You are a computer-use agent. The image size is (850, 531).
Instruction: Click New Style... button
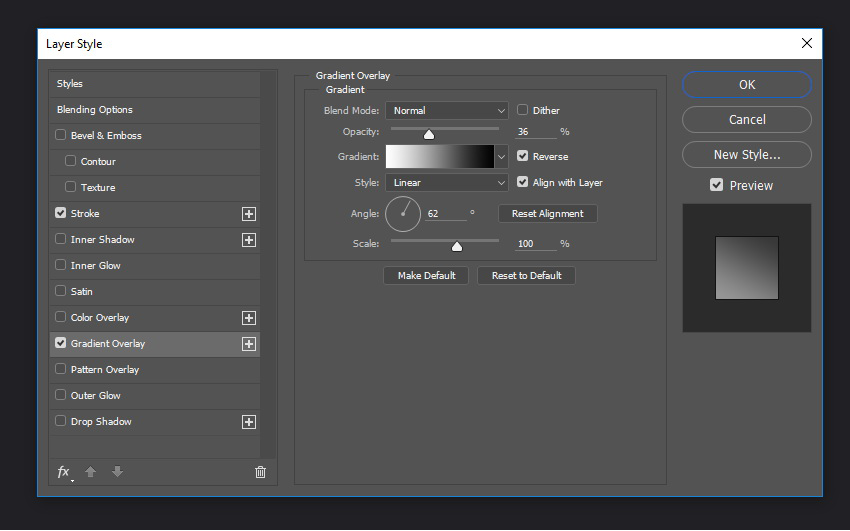point(747,155)
